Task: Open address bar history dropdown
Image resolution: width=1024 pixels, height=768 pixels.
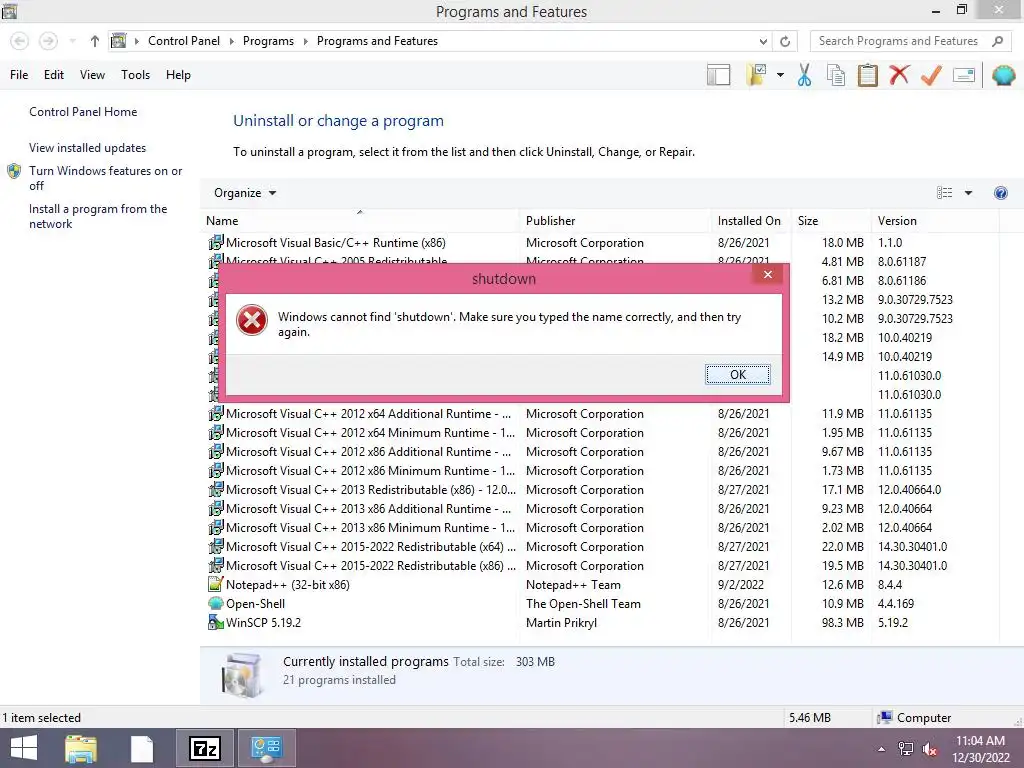Action: (x=763, y=41)
